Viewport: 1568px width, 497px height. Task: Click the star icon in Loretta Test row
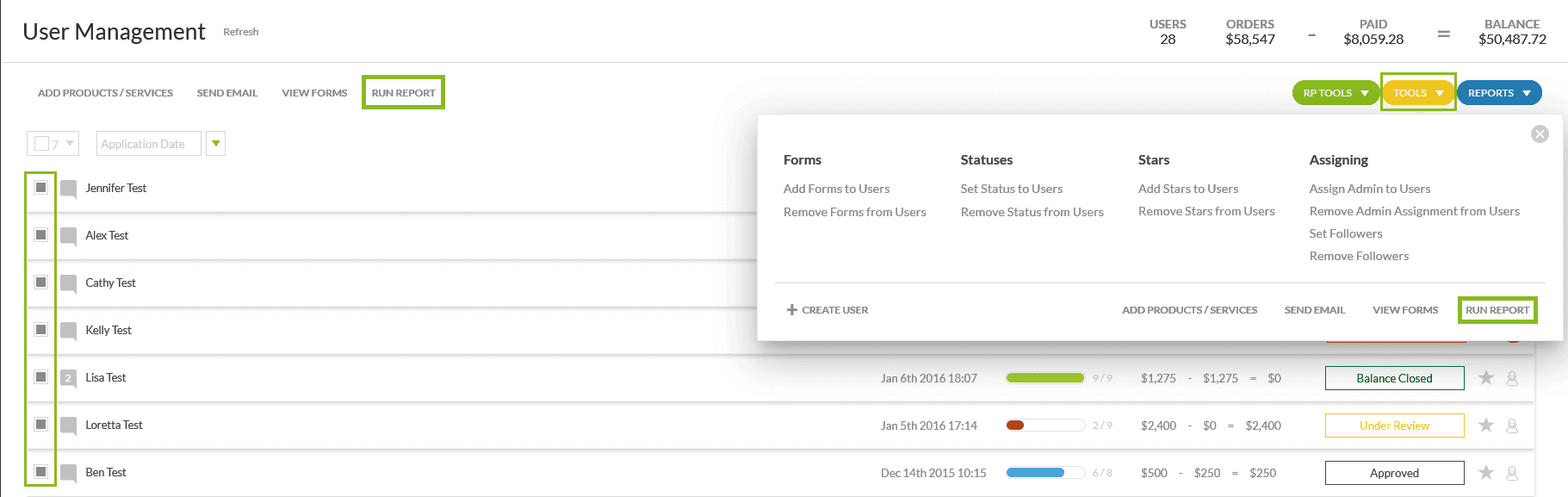click(1485, 426)
